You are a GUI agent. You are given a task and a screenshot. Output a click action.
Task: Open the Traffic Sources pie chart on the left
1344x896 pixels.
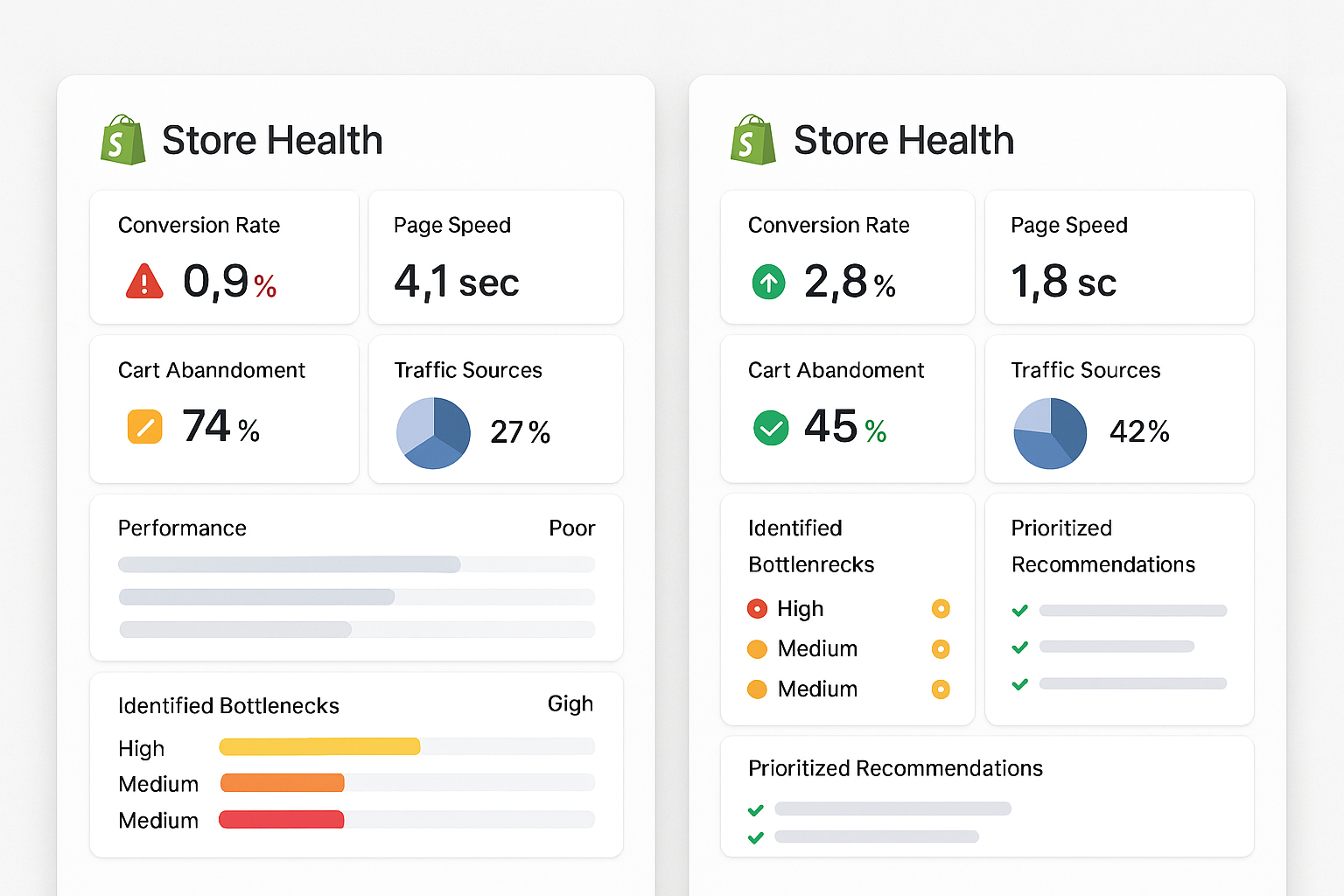coord(433,432)
